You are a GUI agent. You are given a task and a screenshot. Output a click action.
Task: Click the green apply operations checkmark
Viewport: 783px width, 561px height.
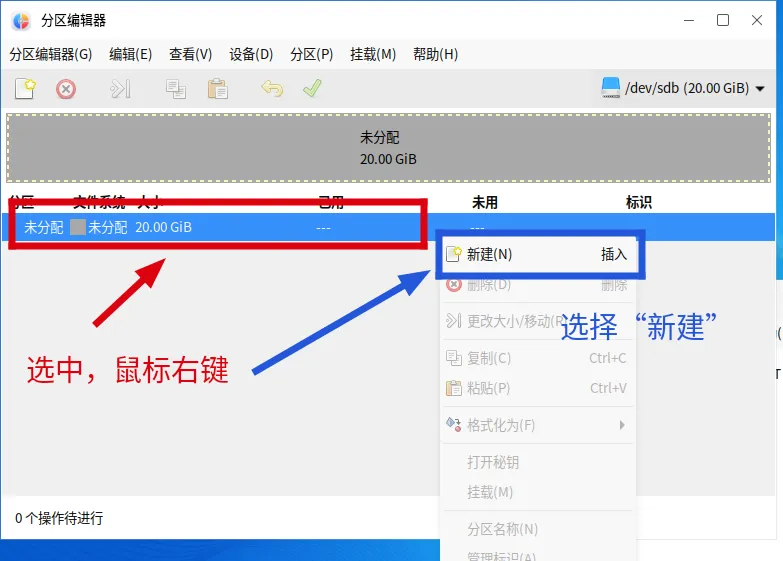pyautogui.click(x=312, y=89)
